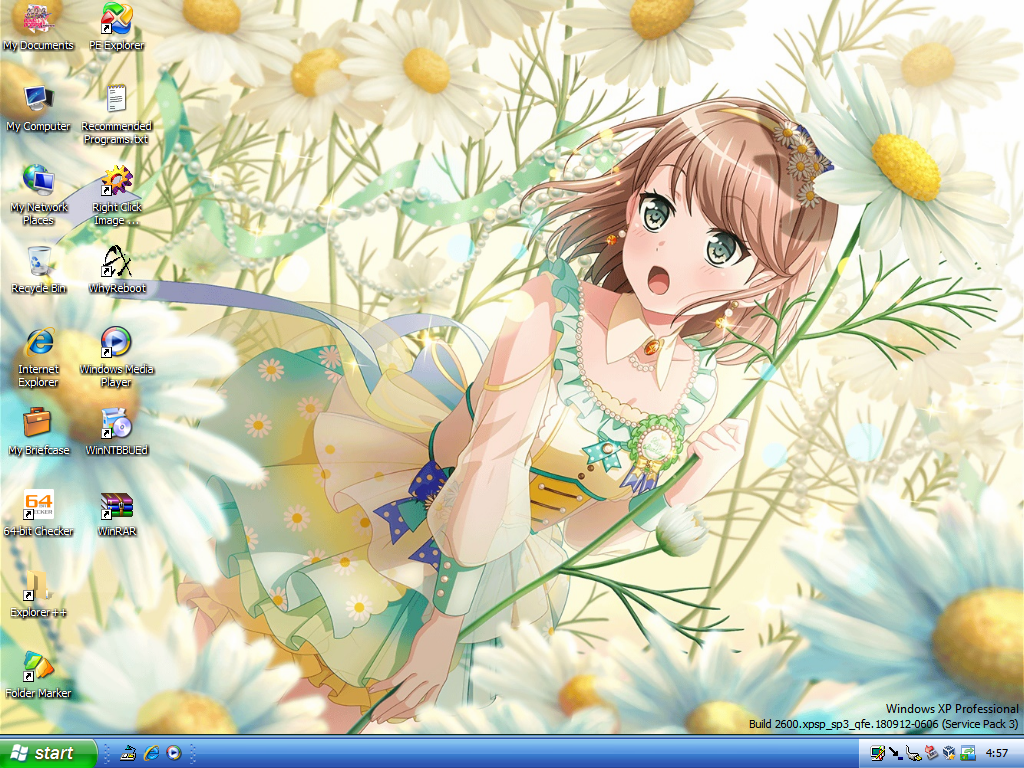
Task: Select the Windows Media Player desktop icon
Action: click(x=116, y=358)
